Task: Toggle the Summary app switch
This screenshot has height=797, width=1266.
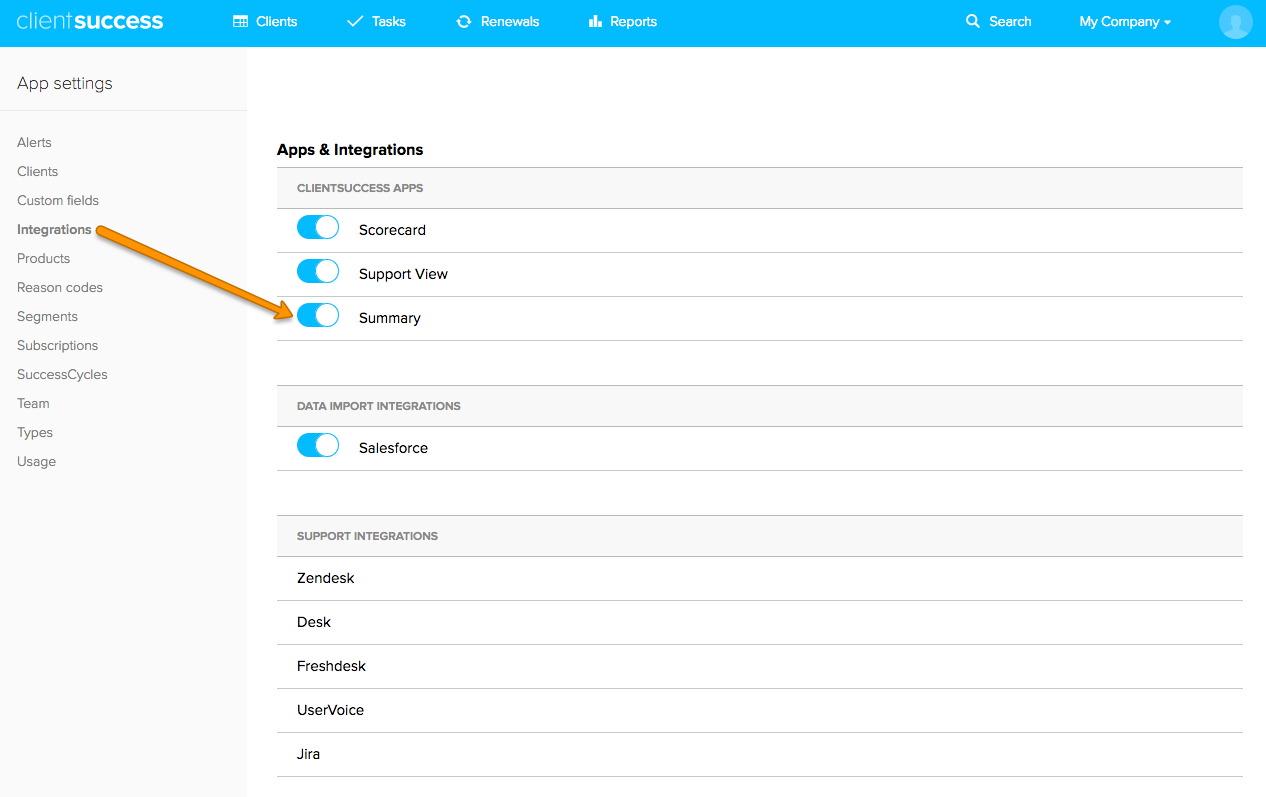Action: pos(318,316)
